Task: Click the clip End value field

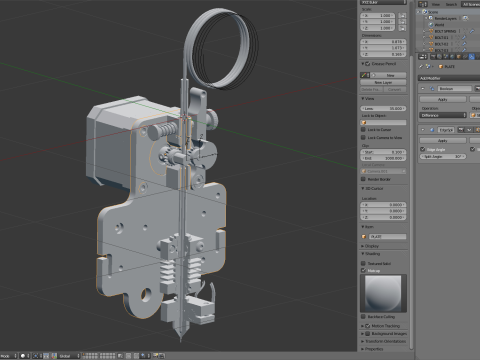Action: [383, 158]
